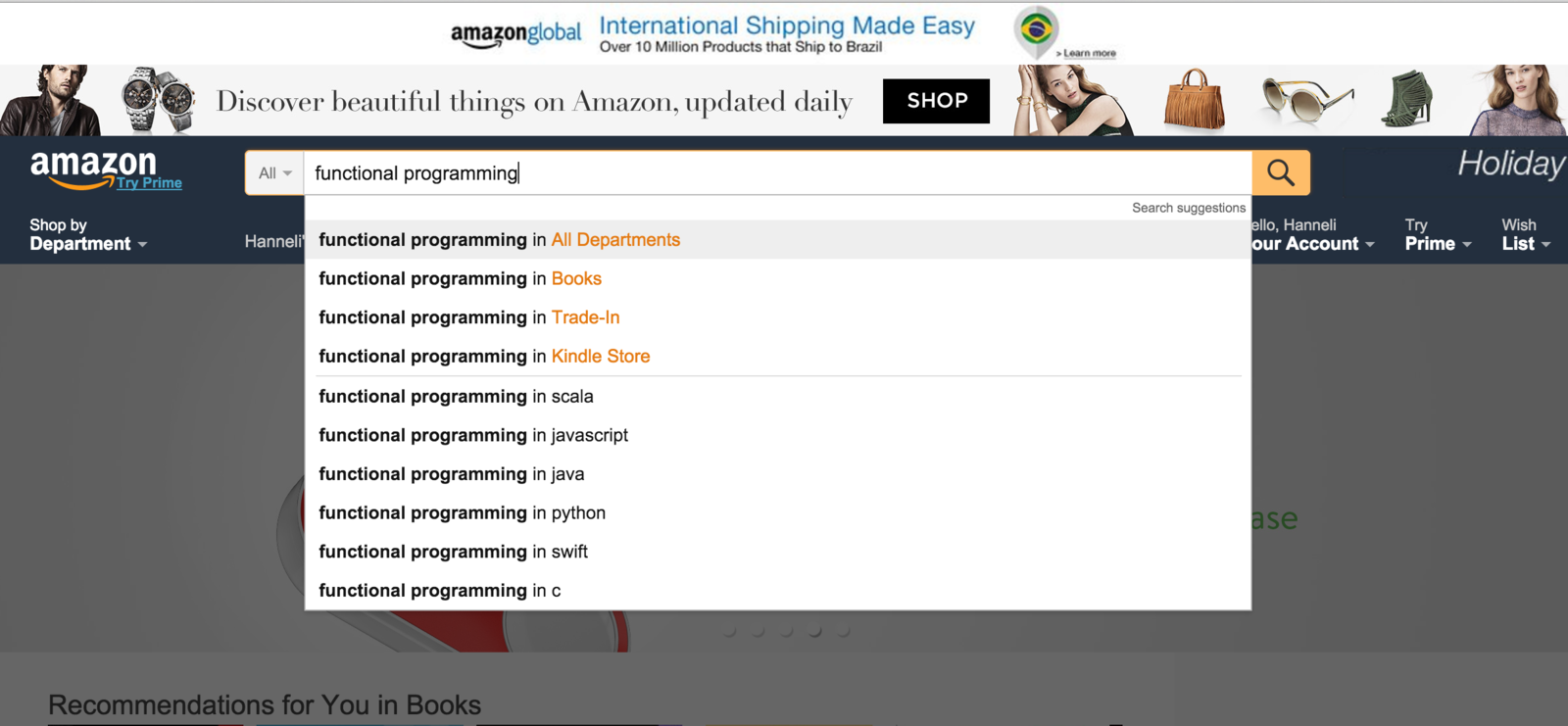Choose functional programming in scala suggestion

point(778,397)
